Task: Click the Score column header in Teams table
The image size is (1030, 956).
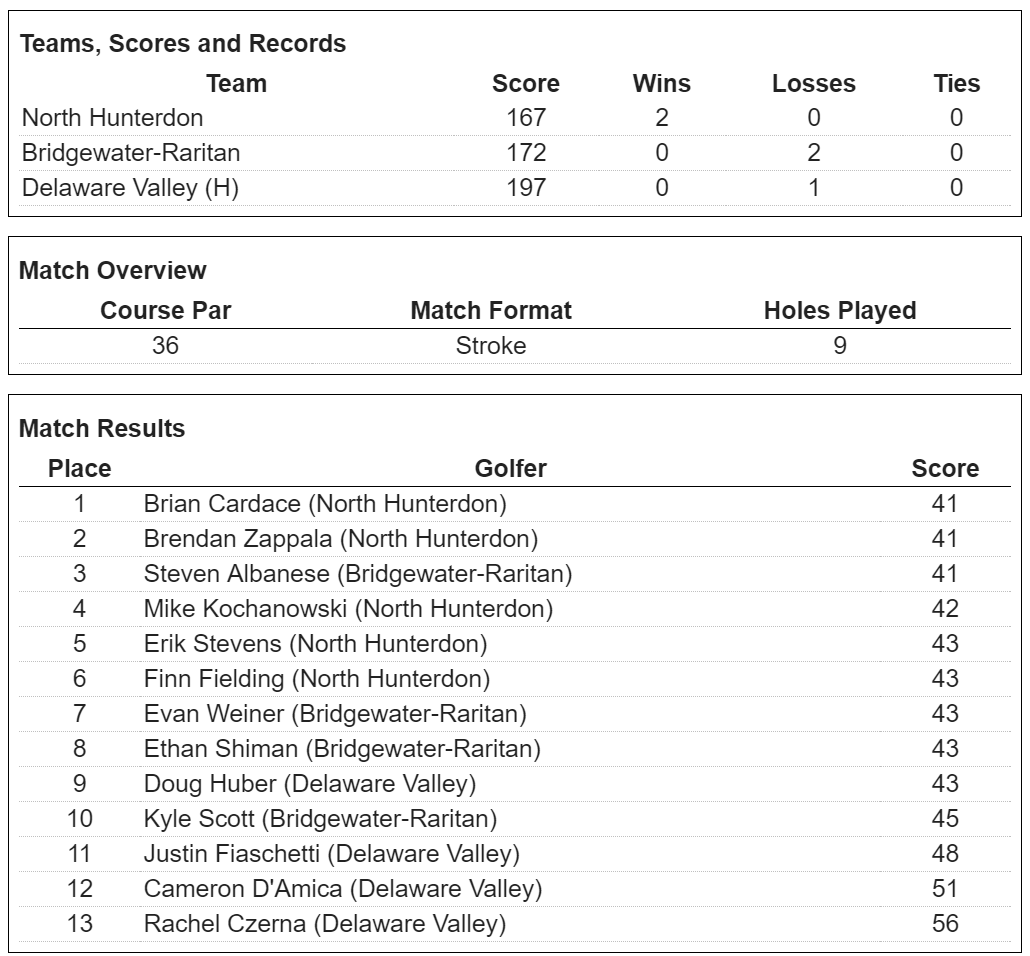Action: click(526, 84)
